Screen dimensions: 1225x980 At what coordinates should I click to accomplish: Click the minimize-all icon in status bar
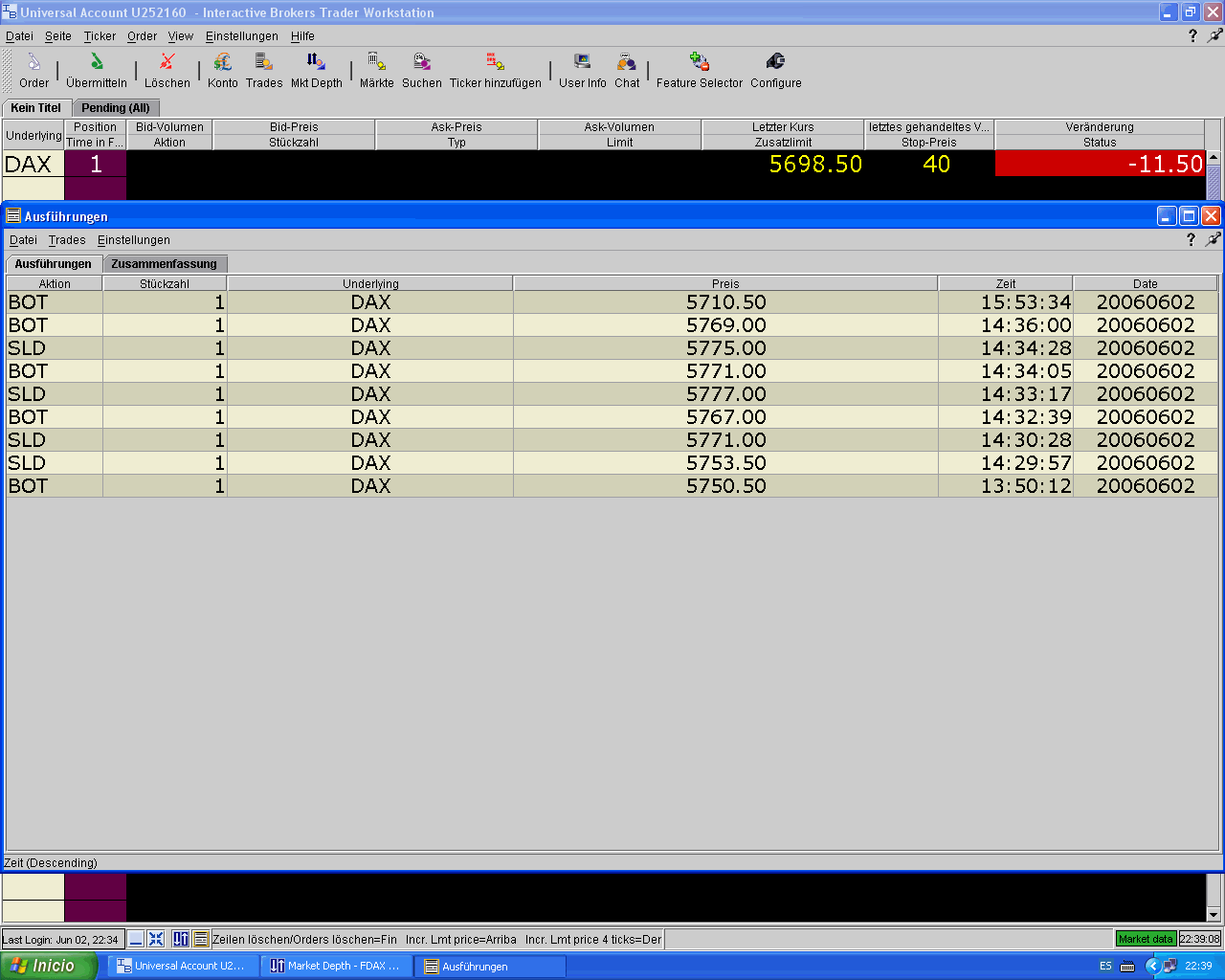tap(137, 939)
